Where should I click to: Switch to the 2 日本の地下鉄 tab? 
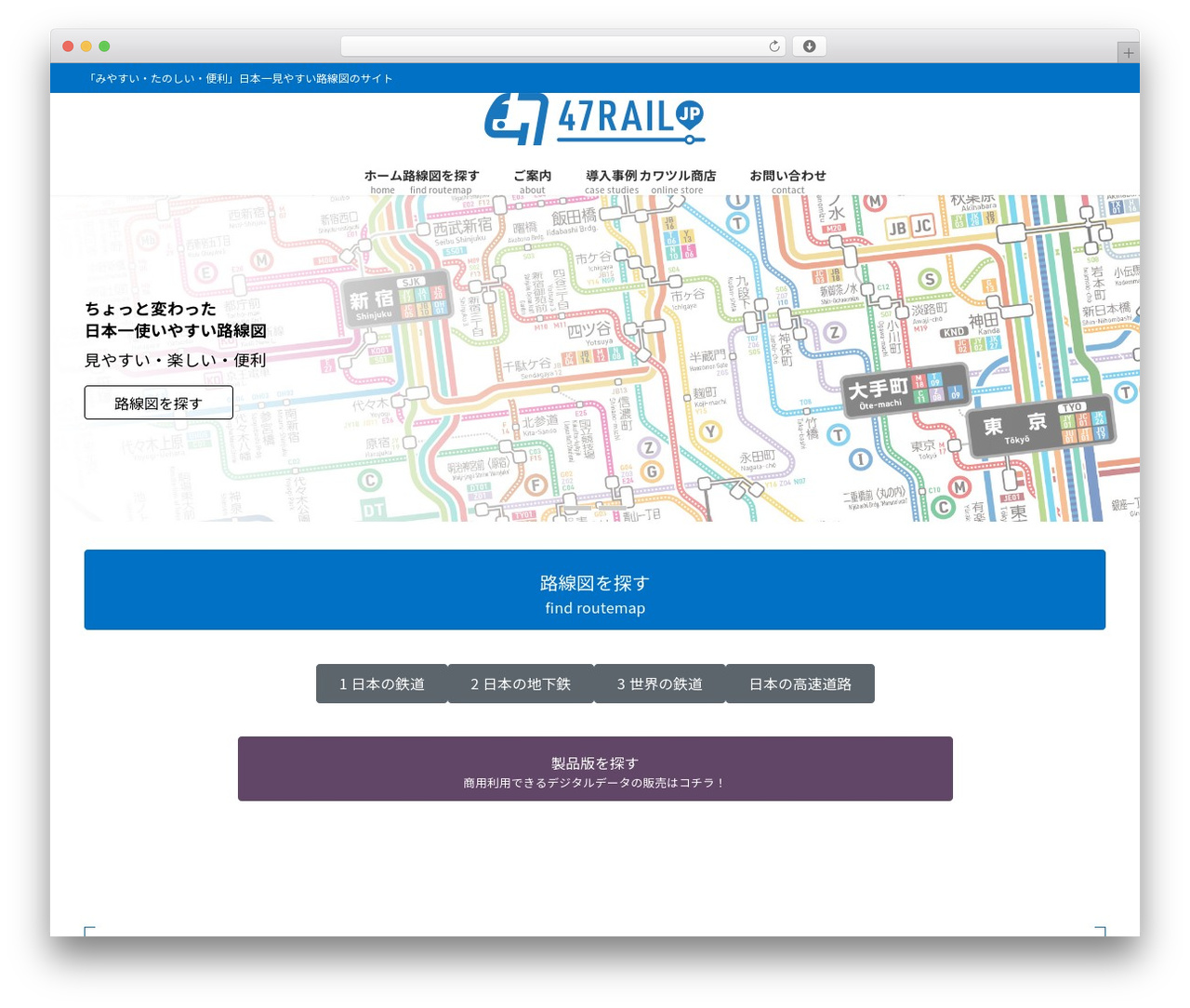click(521, 683)
